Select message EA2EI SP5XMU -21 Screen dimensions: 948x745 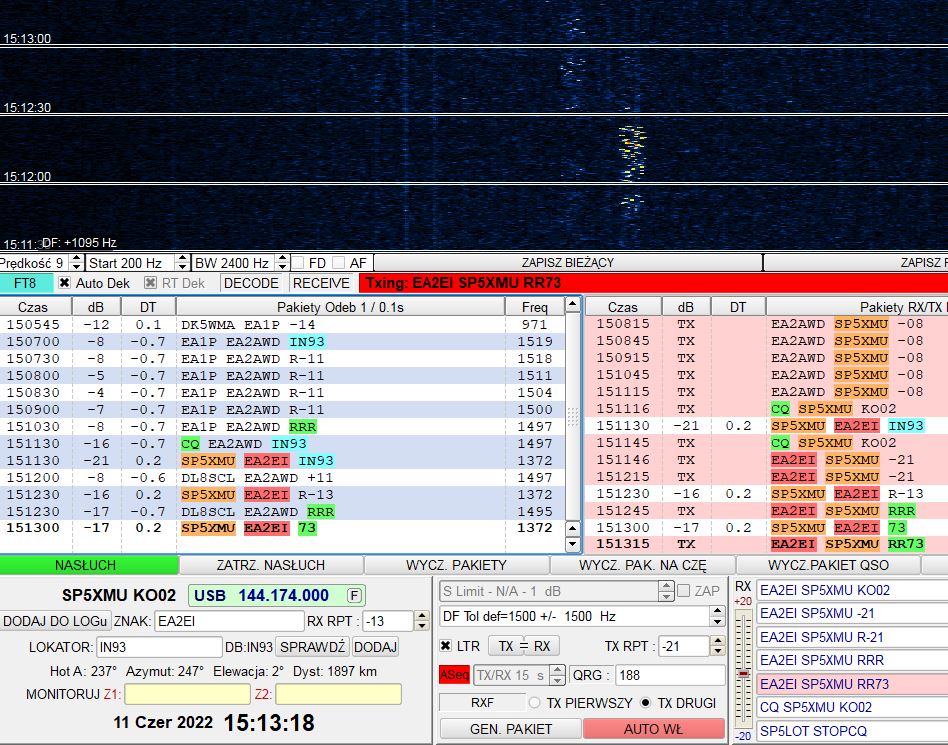[852, 613]
